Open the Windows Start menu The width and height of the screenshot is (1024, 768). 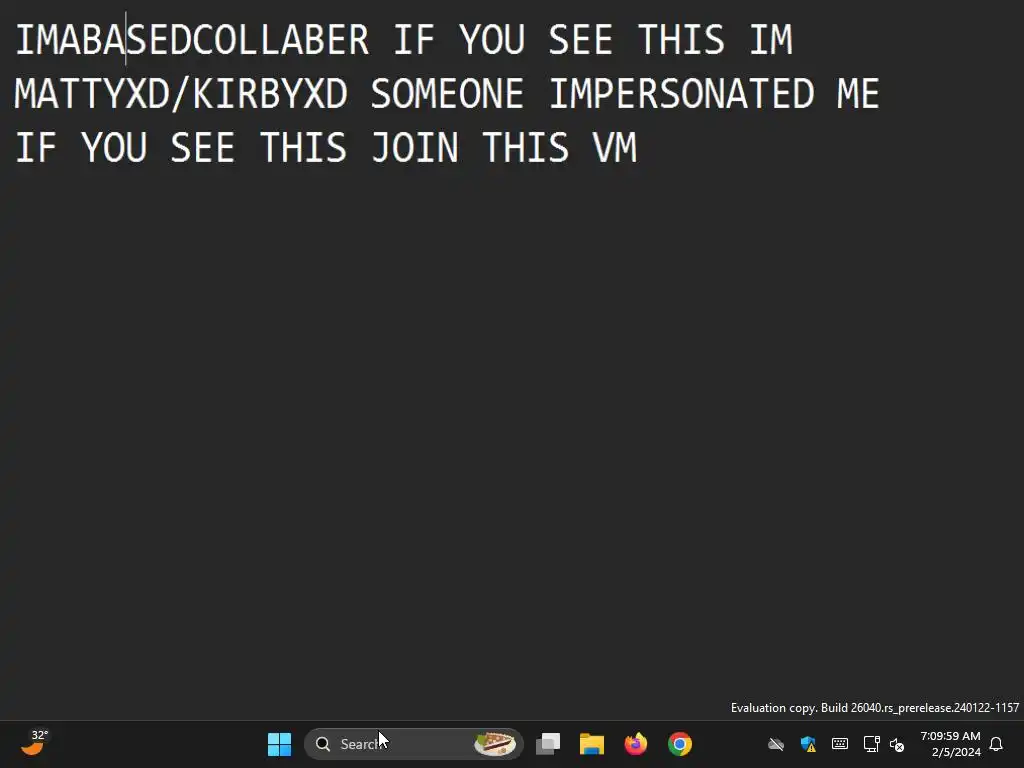280,744
